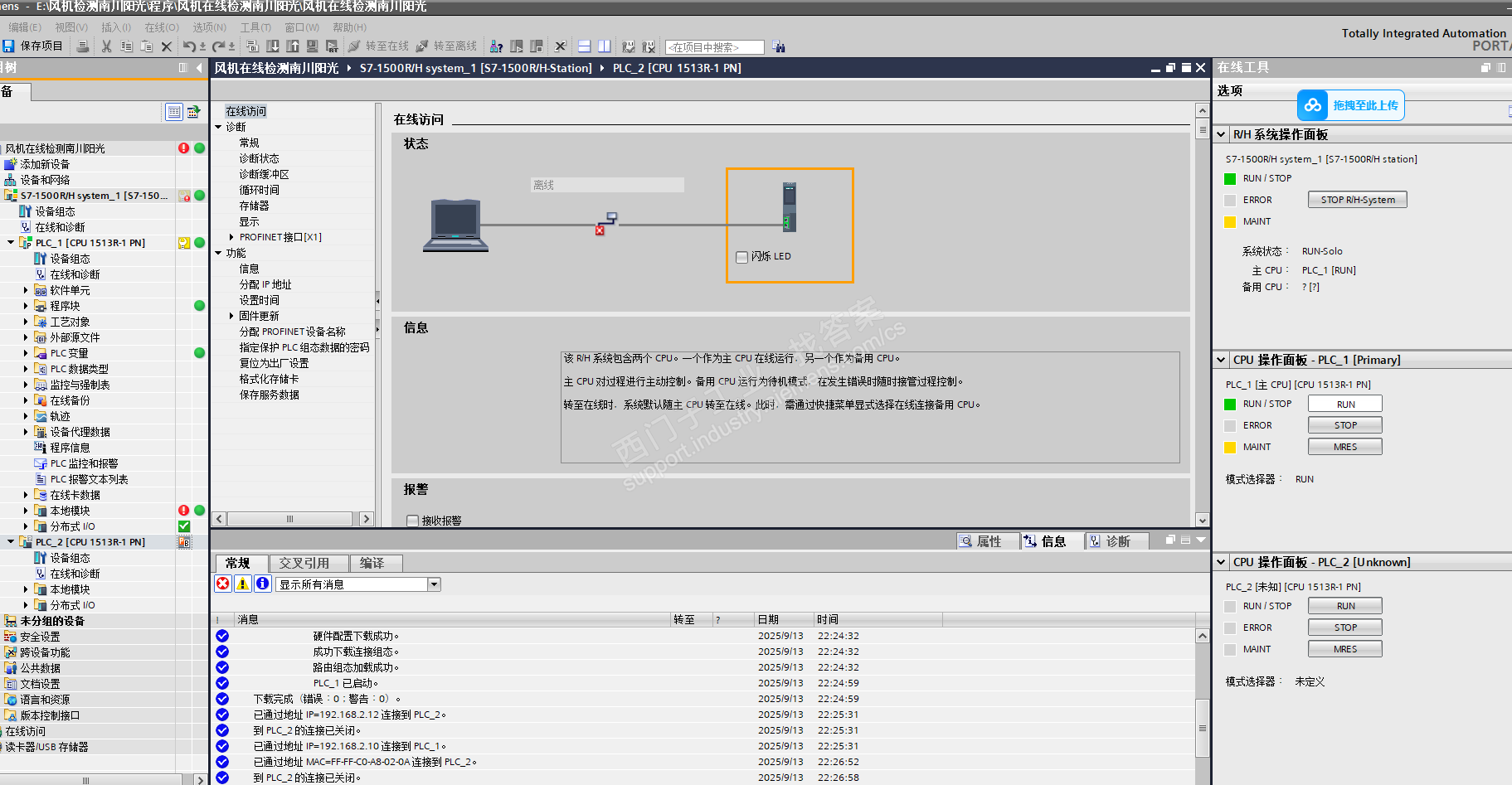Open the 视图(V) menu
Image resolution: width=1512 pixels, height=785 pixels.
[71, 27]
